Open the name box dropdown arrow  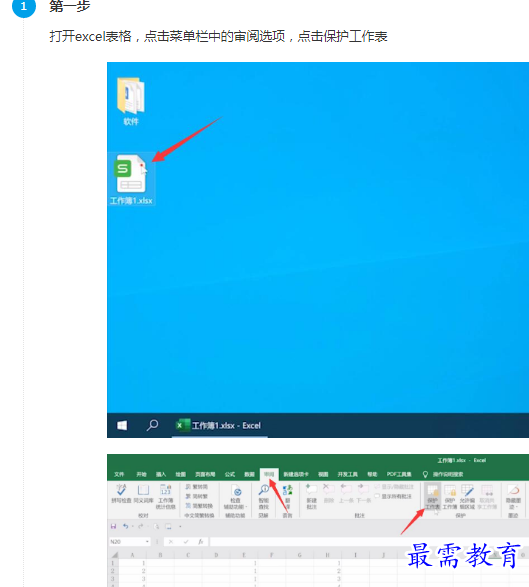[147, 542]
